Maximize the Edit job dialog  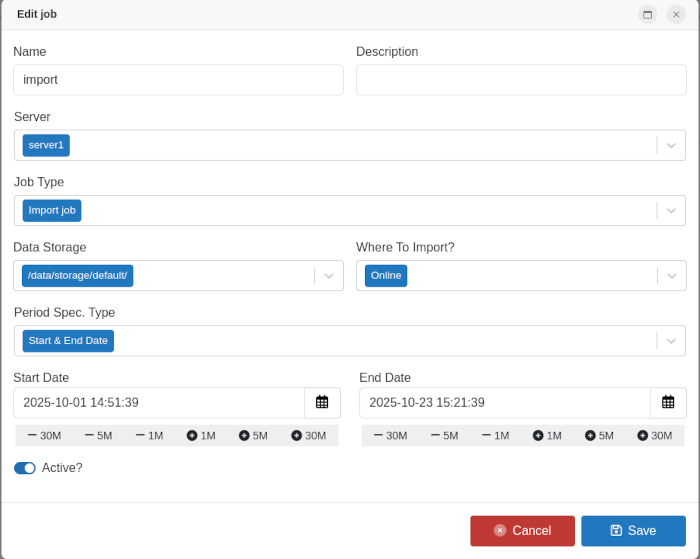pos(647,14)
